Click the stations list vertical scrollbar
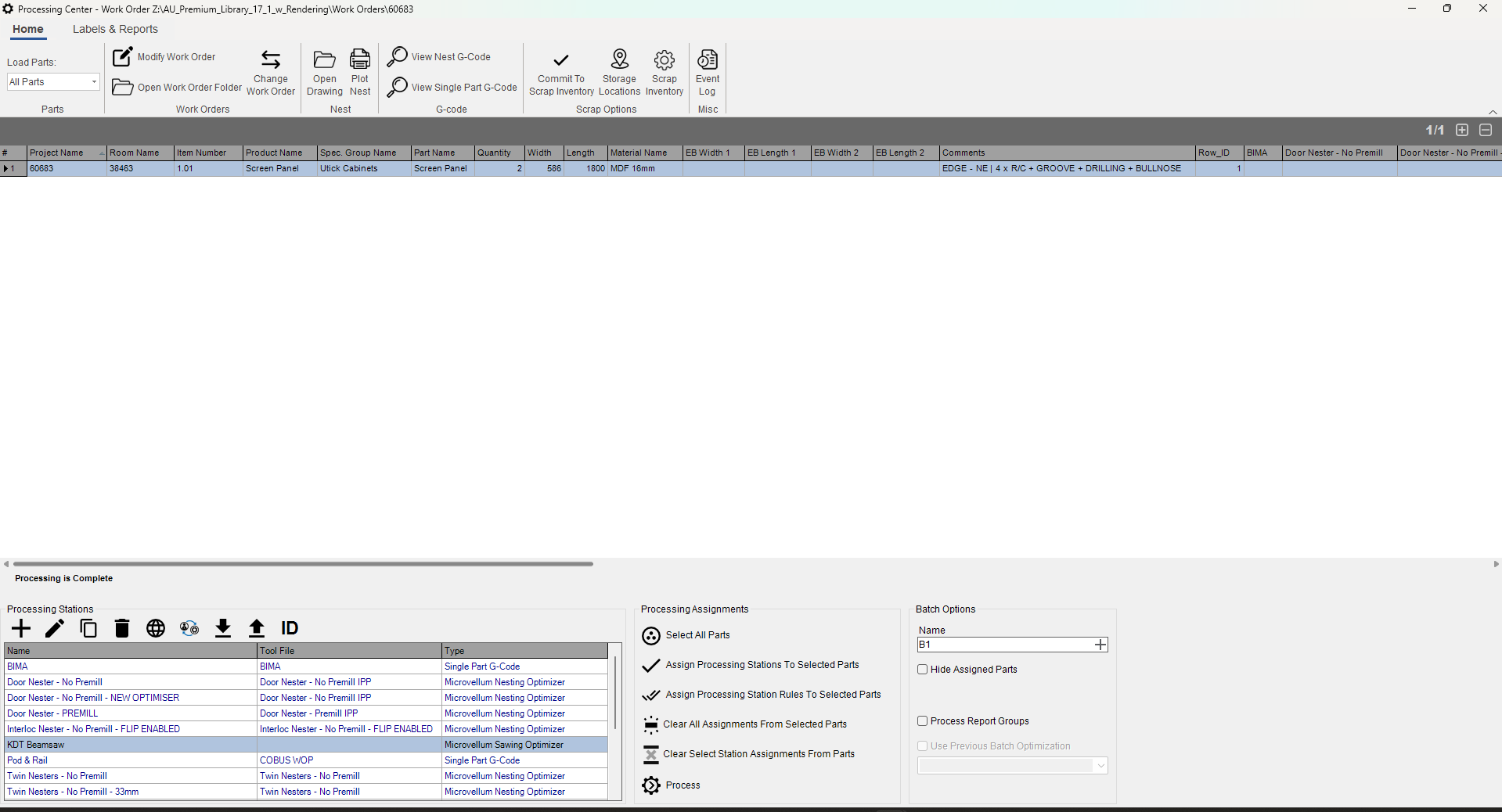Screen dimensions: 1502x812 (x=615, y=692)
